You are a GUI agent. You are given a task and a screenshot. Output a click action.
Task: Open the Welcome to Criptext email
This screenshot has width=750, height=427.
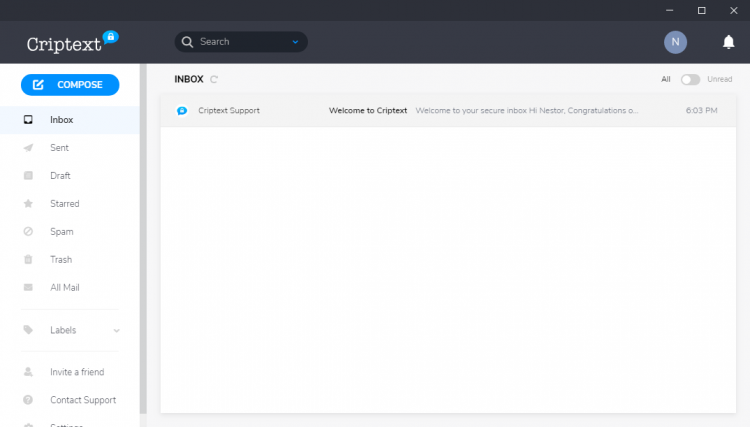448,110
